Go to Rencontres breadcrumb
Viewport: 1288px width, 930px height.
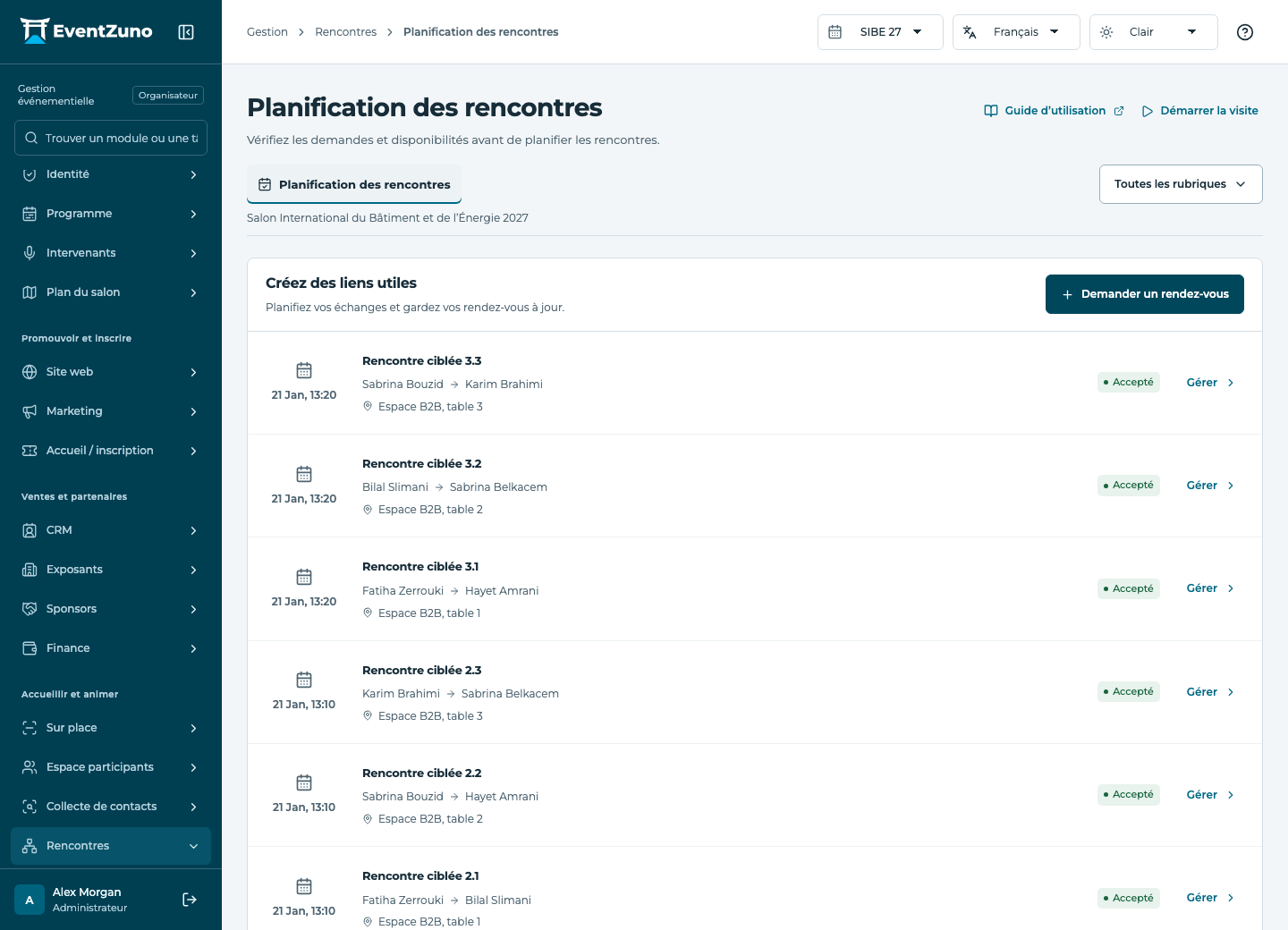pyautogui.click(x=346, y=32)
